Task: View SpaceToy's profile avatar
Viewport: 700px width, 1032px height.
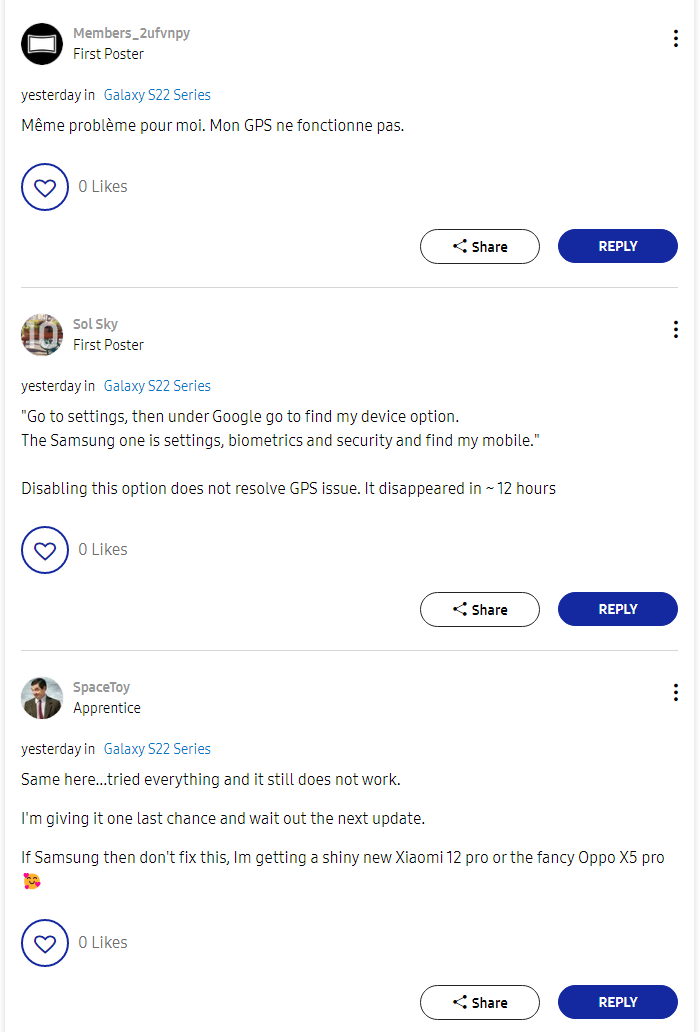Action: pyautogui.click(x=42, y=697)
